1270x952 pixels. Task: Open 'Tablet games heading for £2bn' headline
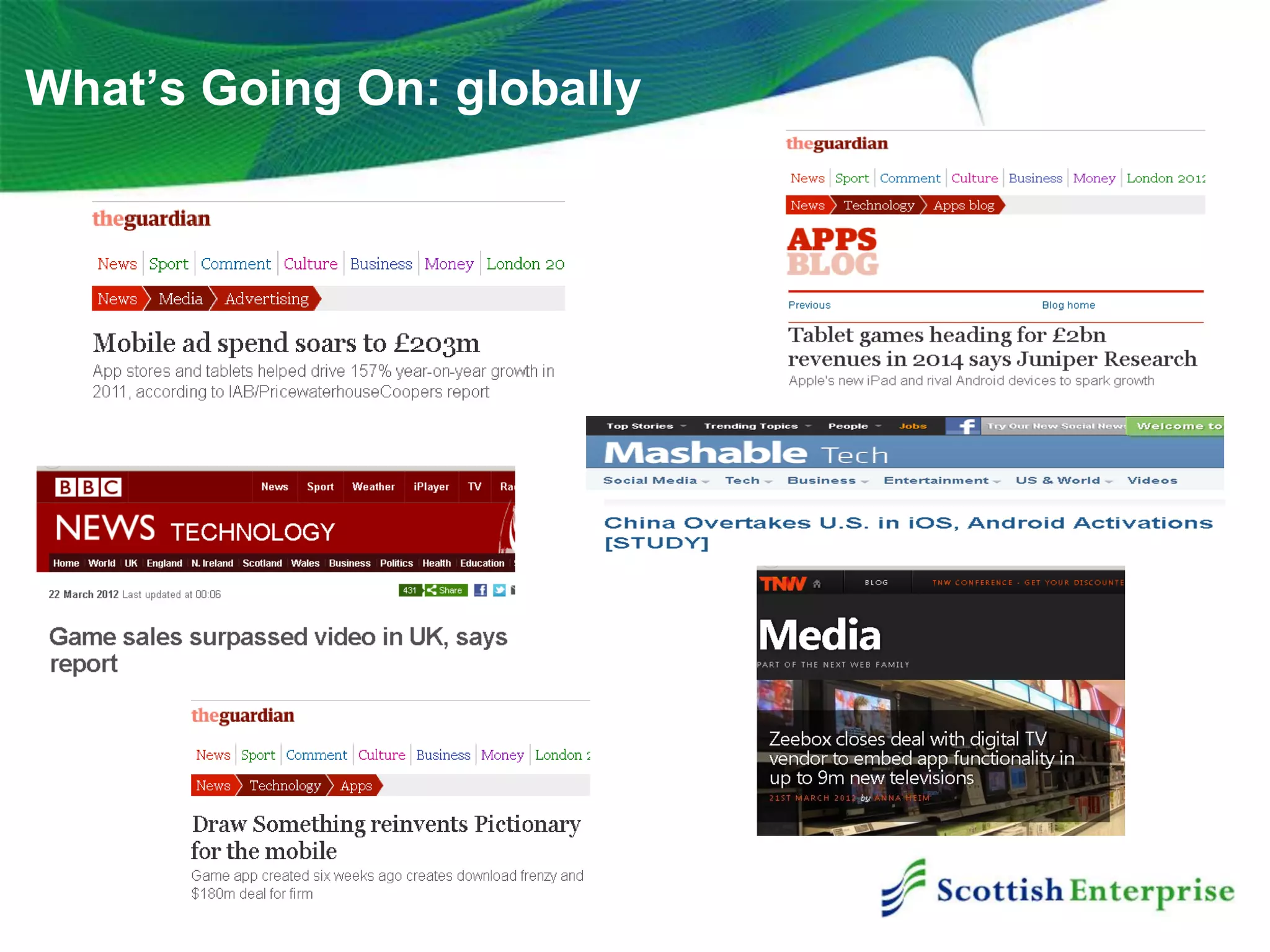(992, 347)
